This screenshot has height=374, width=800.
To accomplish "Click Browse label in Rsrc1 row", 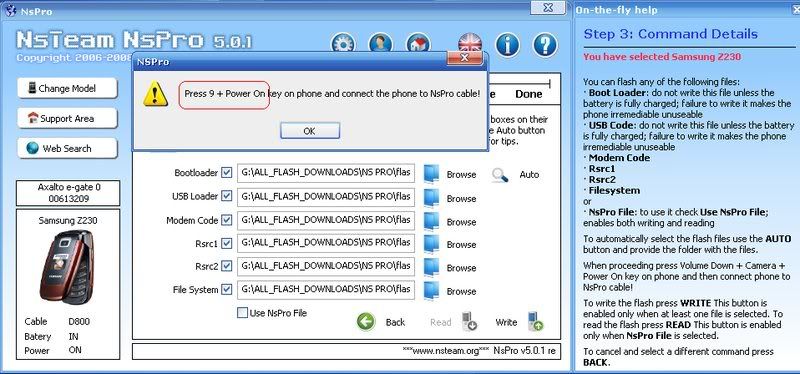I will pyautogui.click(x=461, y=244).
